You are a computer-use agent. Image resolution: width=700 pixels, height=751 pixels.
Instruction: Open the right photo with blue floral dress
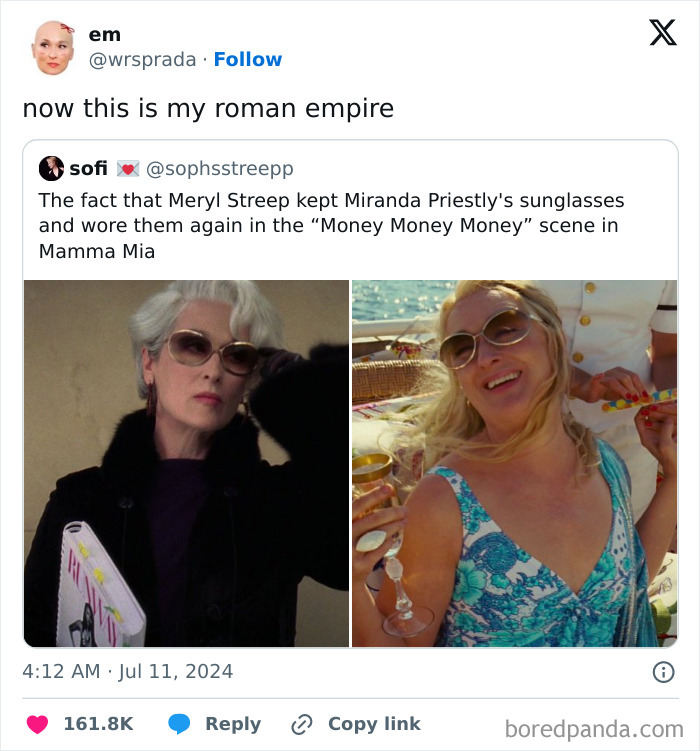514,463
